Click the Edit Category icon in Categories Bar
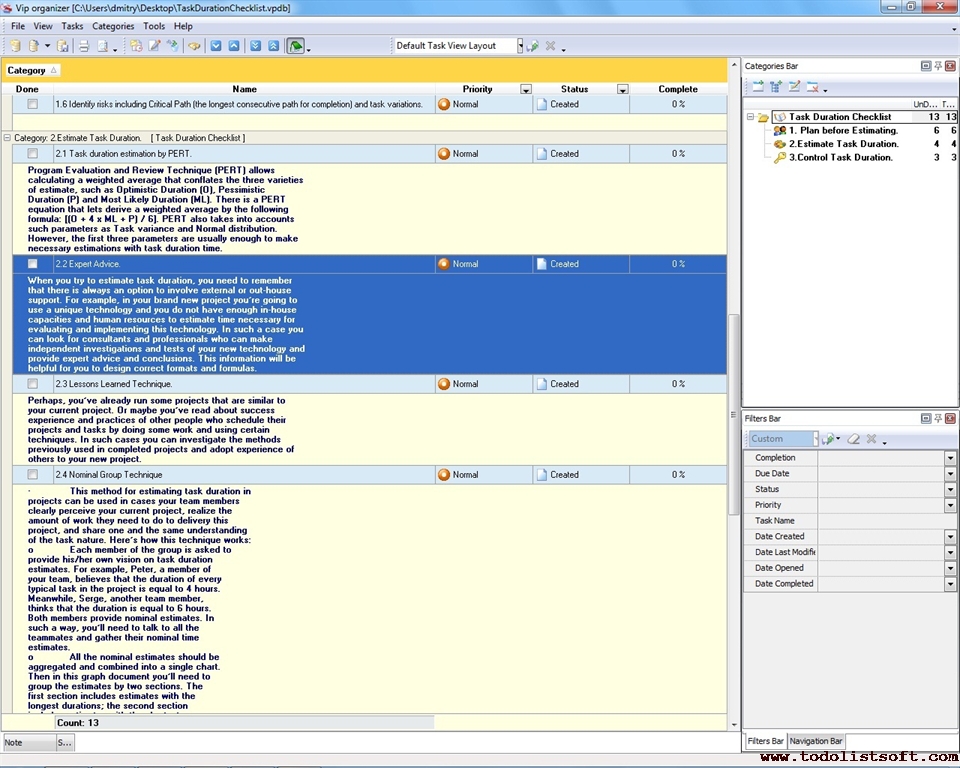The image size is (960, 768). [x=794, y=87]
